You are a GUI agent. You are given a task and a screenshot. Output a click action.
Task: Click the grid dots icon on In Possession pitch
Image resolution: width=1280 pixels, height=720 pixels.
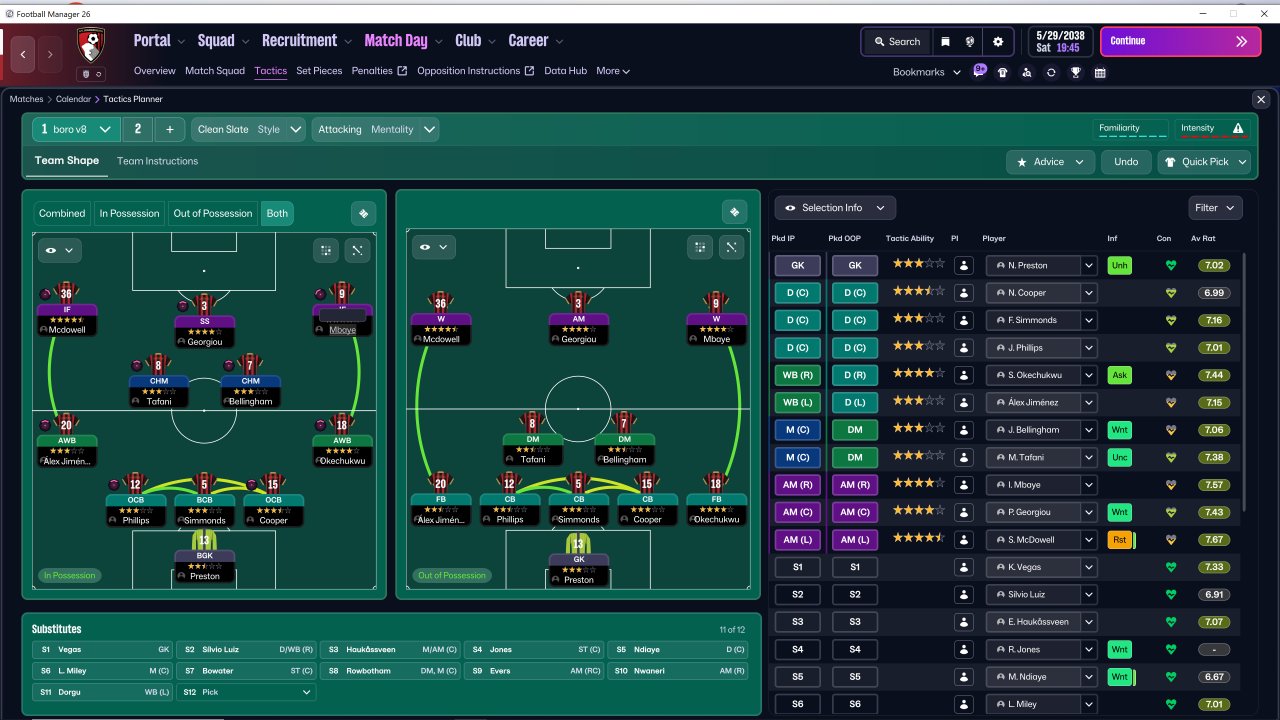326,250
